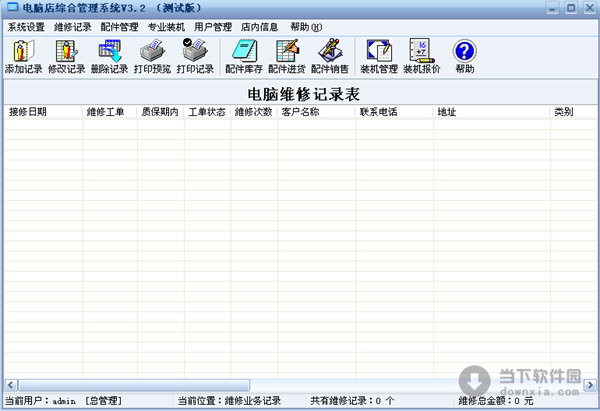600x411 pixels.
Task: Click the 当前用户: admin status text
Action: coord(63,401)
